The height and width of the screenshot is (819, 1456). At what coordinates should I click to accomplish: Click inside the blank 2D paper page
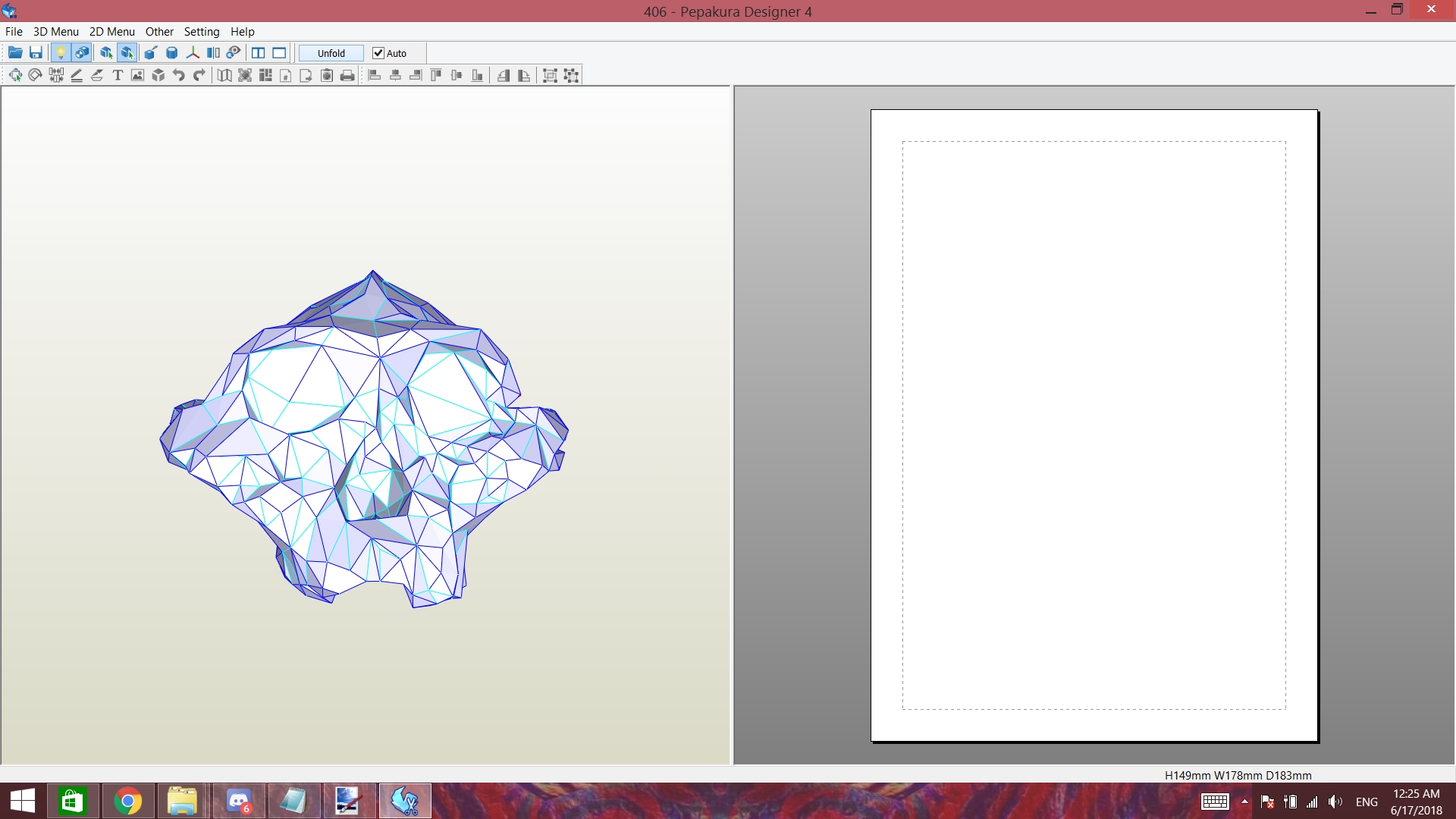click(x=1094, y=425)
